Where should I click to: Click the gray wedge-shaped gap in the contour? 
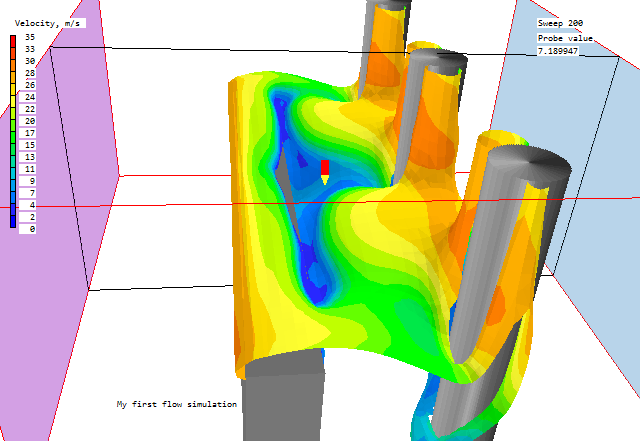pyautogui.click(x=287, y=180)
